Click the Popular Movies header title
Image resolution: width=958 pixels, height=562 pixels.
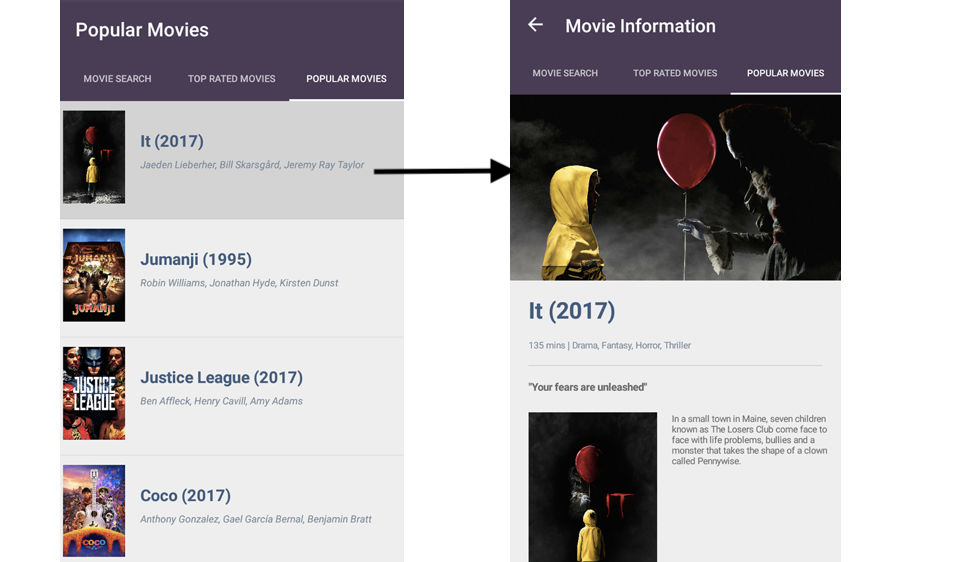coord(142,30)
